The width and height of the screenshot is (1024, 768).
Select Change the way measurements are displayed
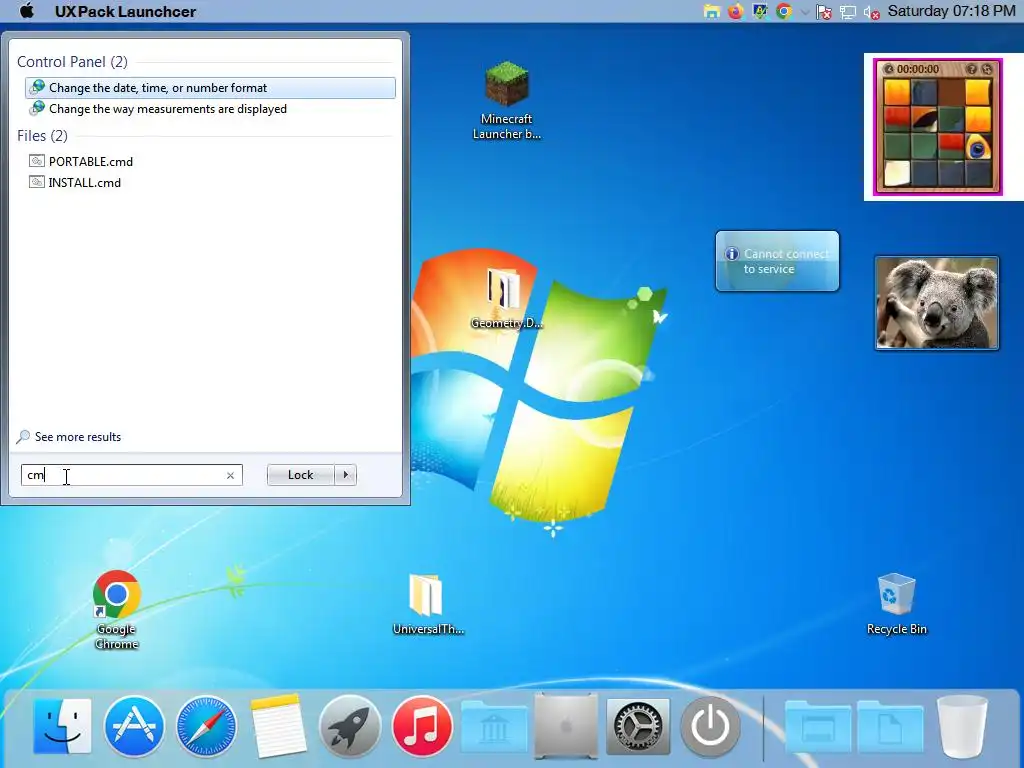click(x=210, y=108)
